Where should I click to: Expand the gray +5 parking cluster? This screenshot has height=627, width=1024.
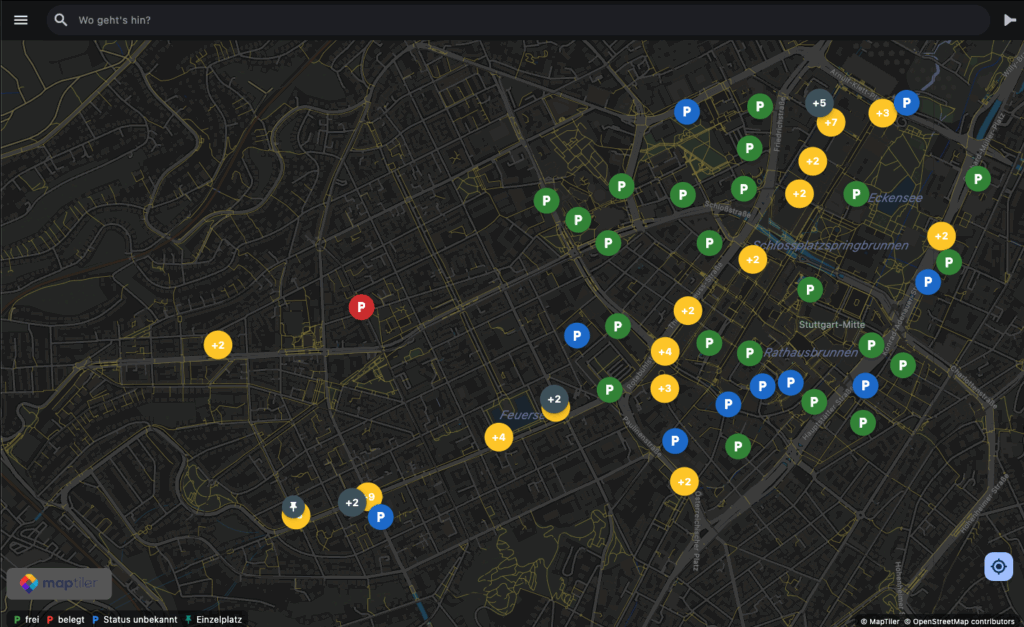pyautogui.click(x=819, y=103)
